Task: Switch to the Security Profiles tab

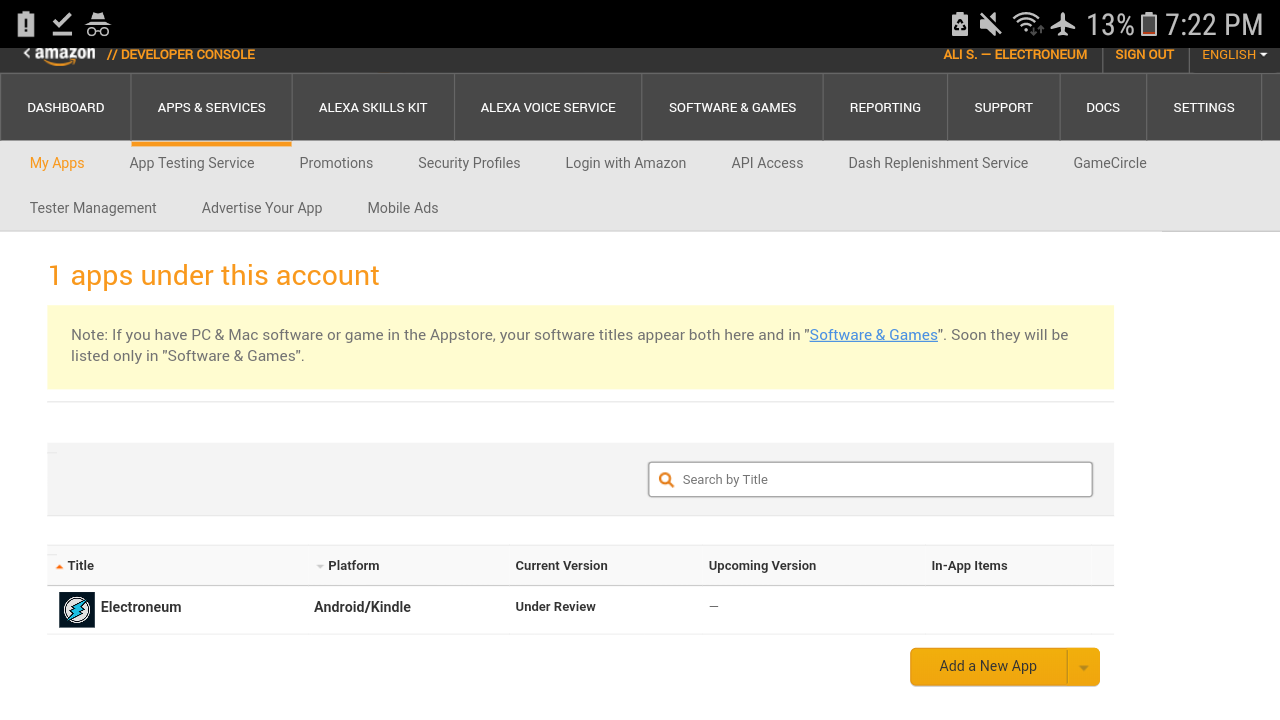Action: (x=469, y=163)
